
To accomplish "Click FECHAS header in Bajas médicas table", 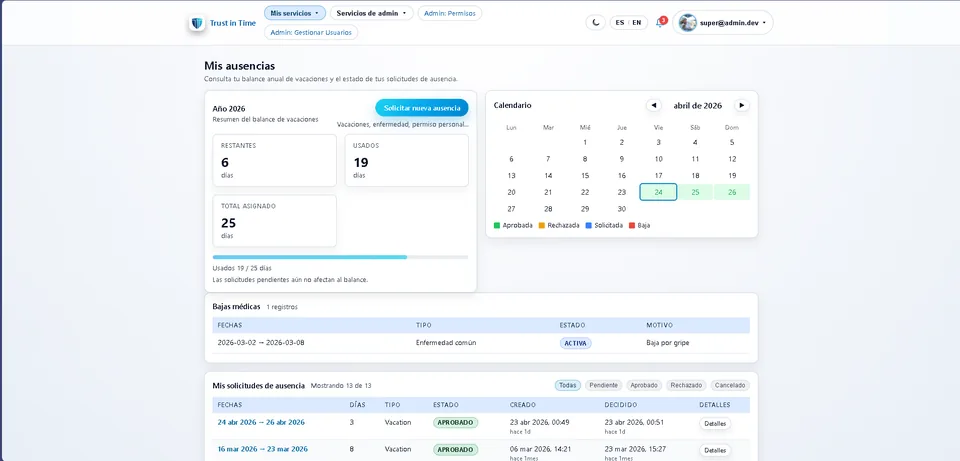I will pyautogui.click(x=230, y=325).
